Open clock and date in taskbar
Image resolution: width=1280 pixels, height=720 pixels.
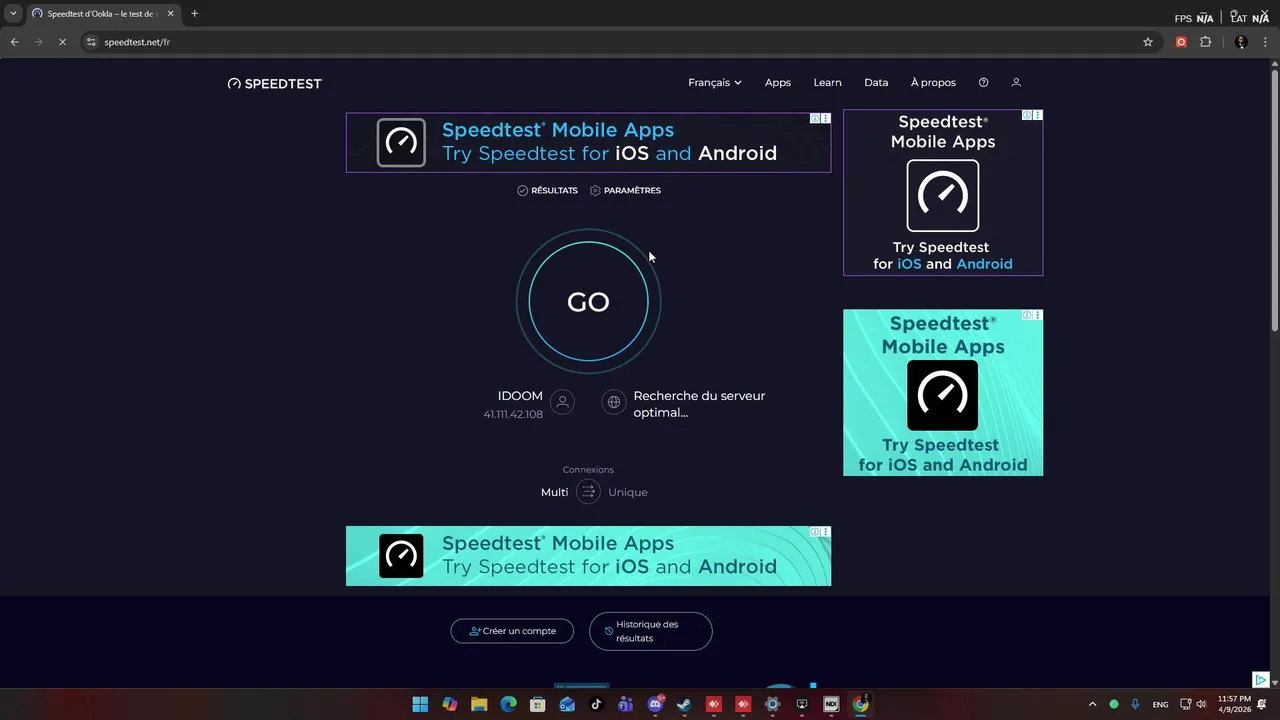(1234, 704)
